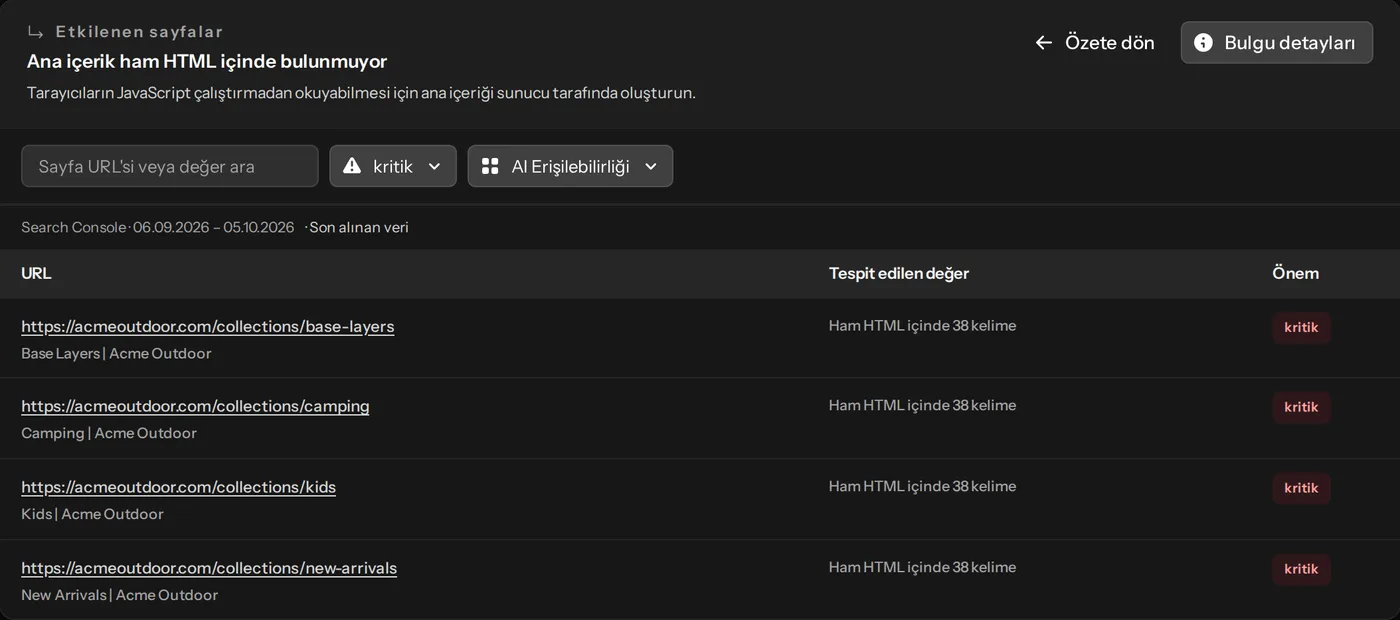Click the detected value in base-layers row
The height and width of the screenshot is (620, 1400).
pyautogui.click(x=922, y=325)
